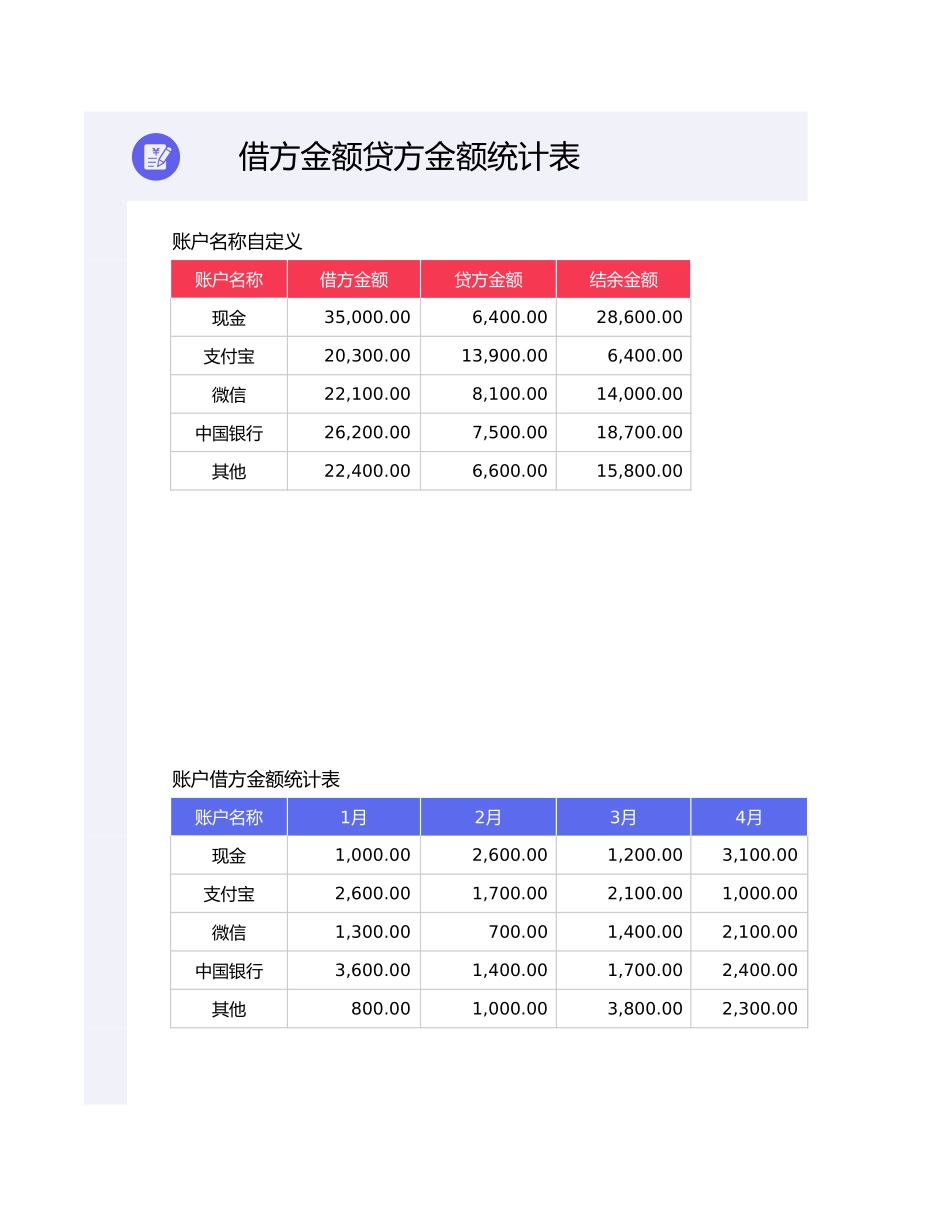
Task: Click the blue 3月 column header
Action: [622, 816]
